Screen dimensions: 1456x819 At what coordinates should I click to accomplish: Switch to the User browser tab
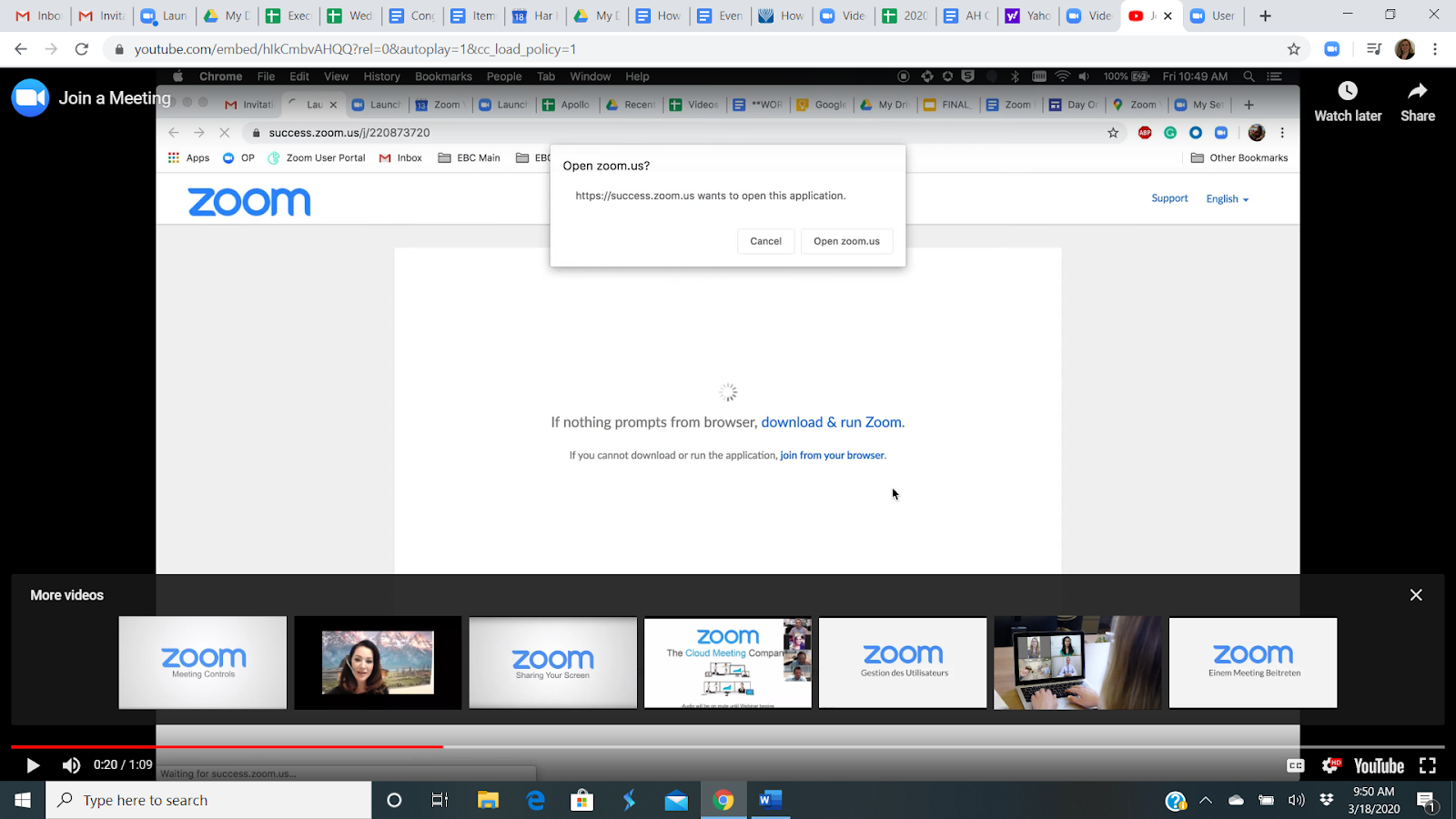1214,15
